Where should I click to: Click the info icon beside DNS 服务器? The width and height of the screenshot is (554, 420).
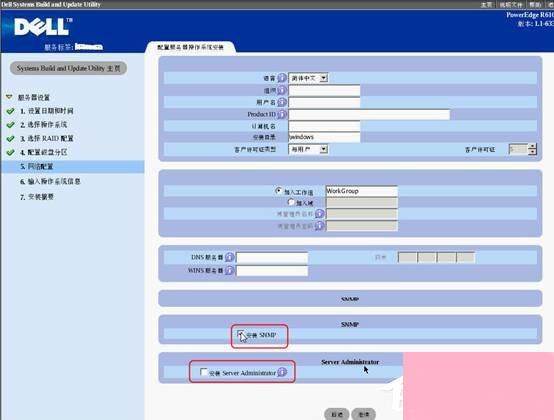pos(229,257)
